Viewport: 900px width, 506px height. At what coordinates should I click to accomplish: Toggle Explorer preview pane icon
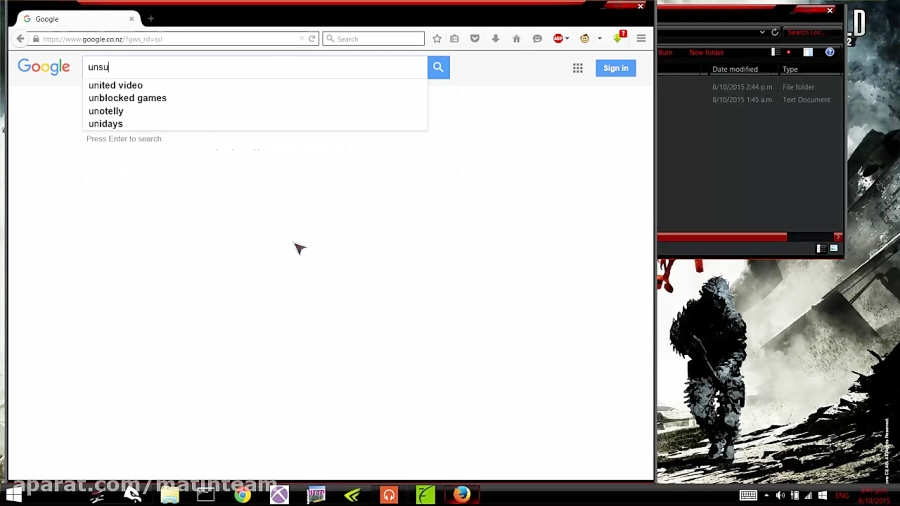coord(808,52)
